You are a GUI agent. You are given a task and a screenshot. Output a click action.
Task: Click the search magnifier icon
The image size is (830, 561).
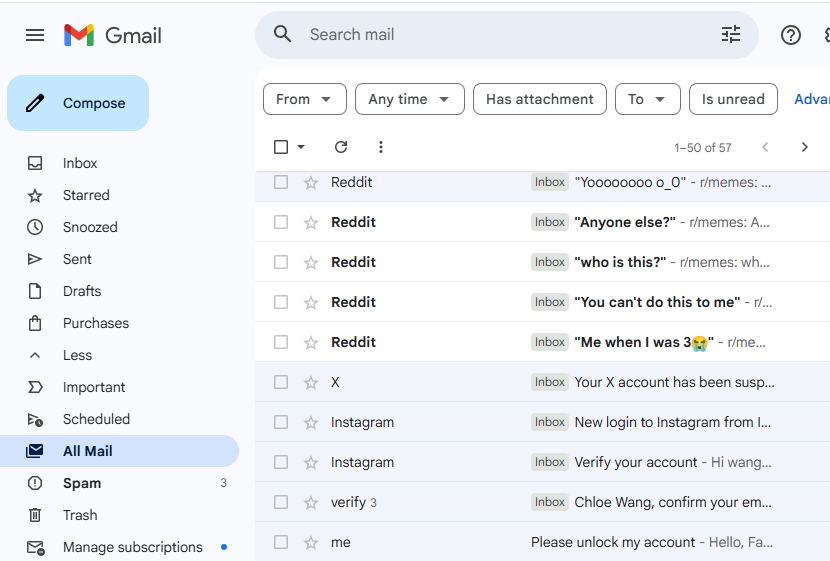tap(283, 34)
